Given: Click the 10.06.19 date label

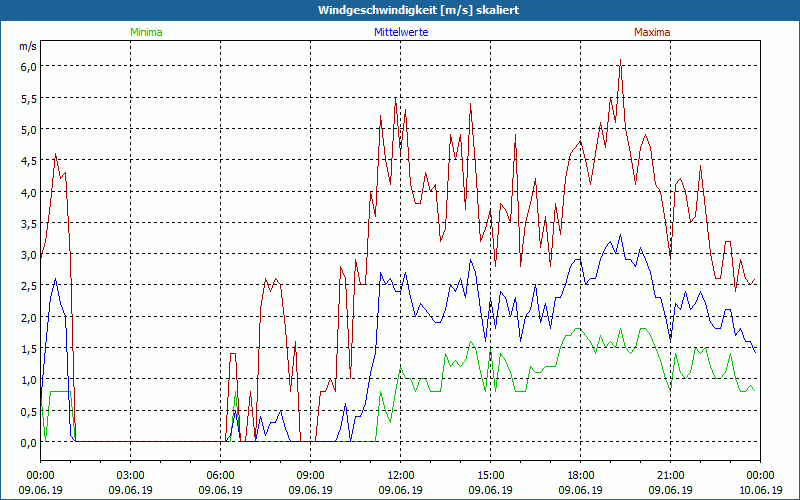Looking at the screenshot, I should [x=760, y=490].
